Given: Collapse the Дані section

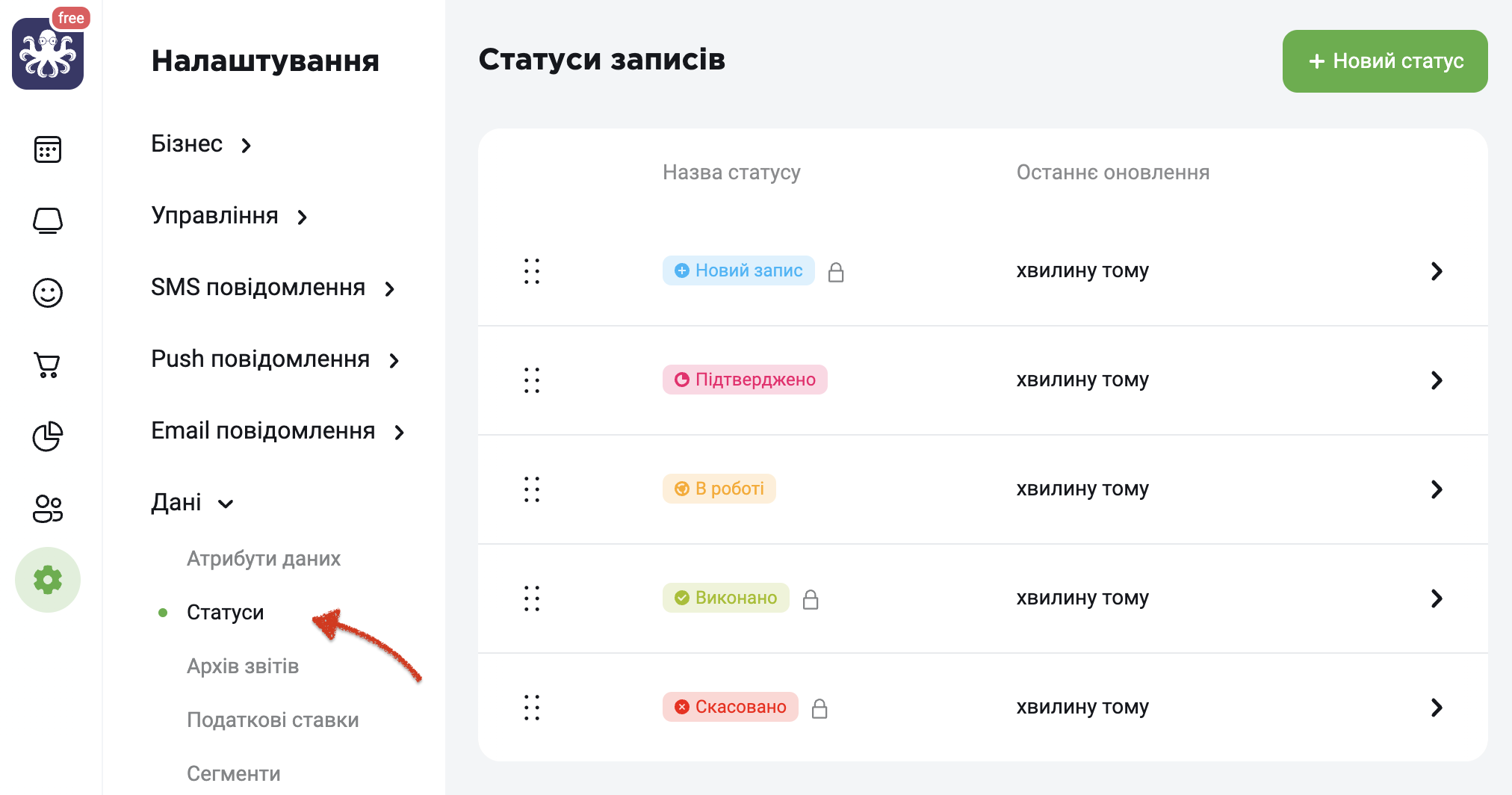Looking at the screenshot, I should tap(193, 502).
